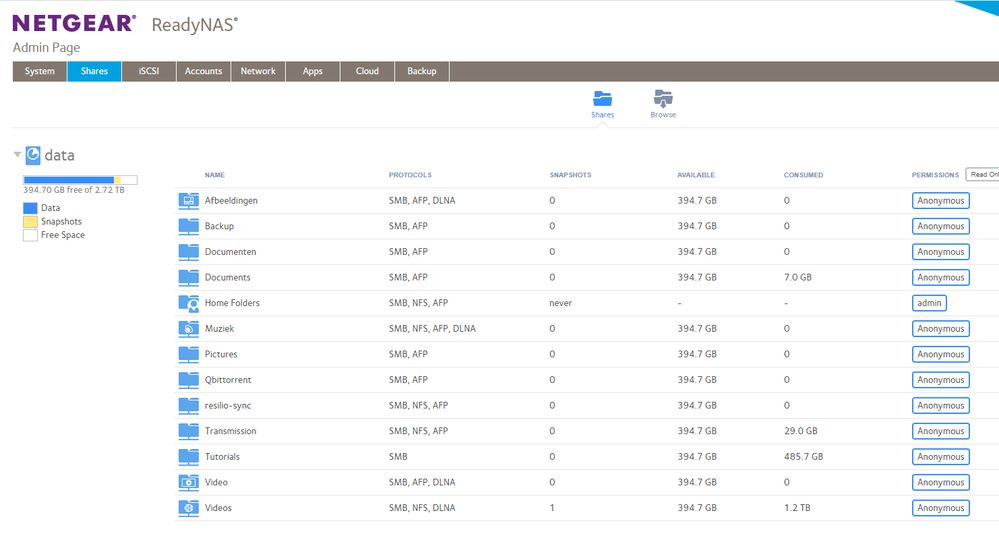
Task: Select the Video share folder icon
Action: click(x=189, y=482)
